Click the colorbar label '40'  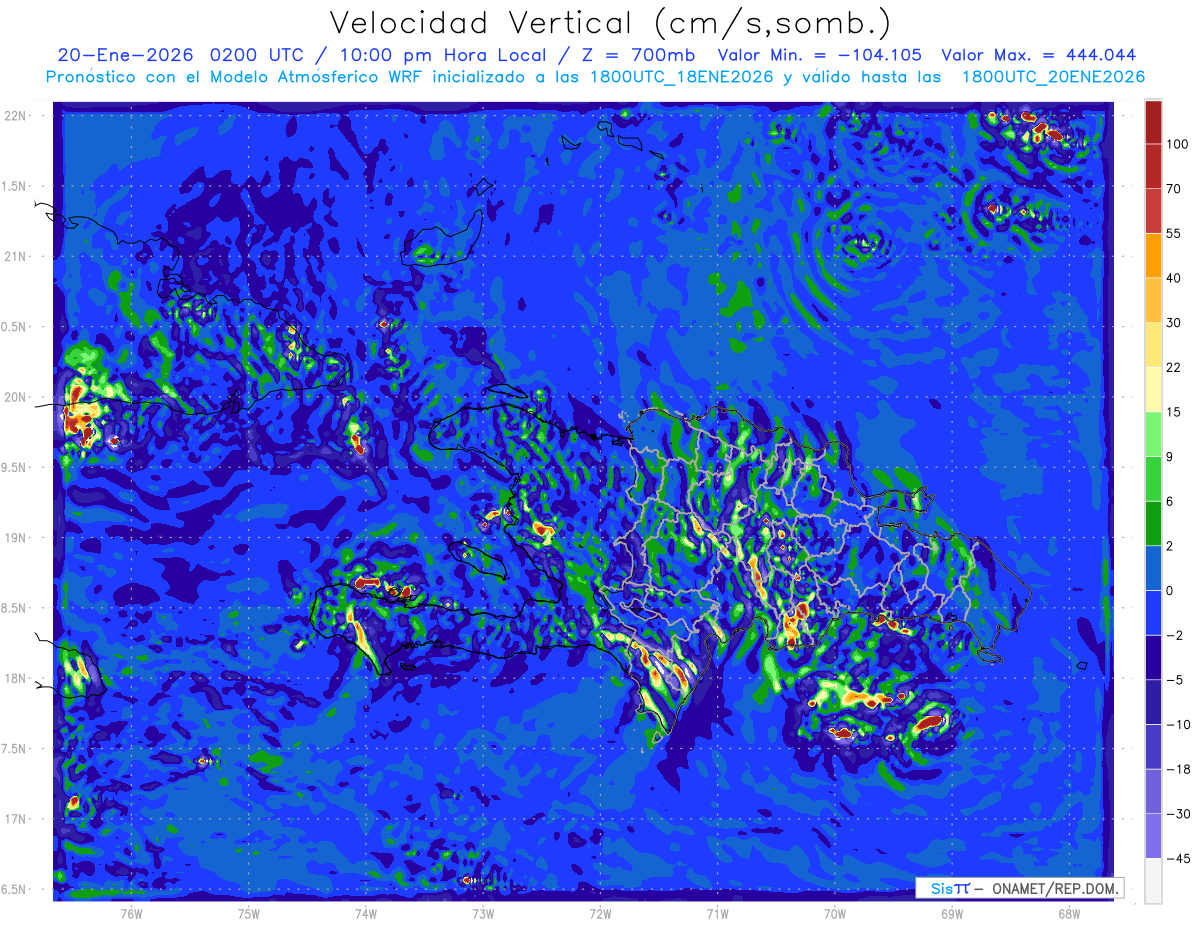(x=1174, y=278)
